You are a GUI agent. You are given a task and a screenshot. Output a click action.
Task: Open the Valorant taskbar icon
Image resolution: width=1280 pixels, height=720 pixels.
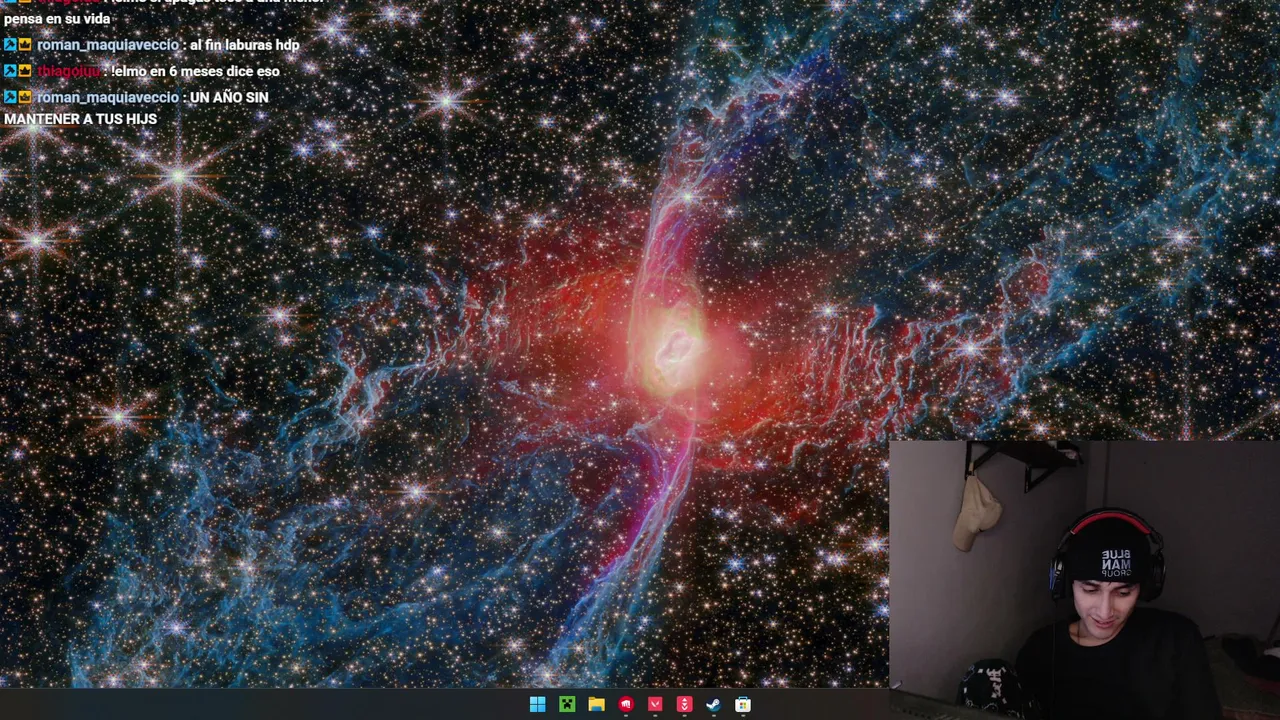655,705
